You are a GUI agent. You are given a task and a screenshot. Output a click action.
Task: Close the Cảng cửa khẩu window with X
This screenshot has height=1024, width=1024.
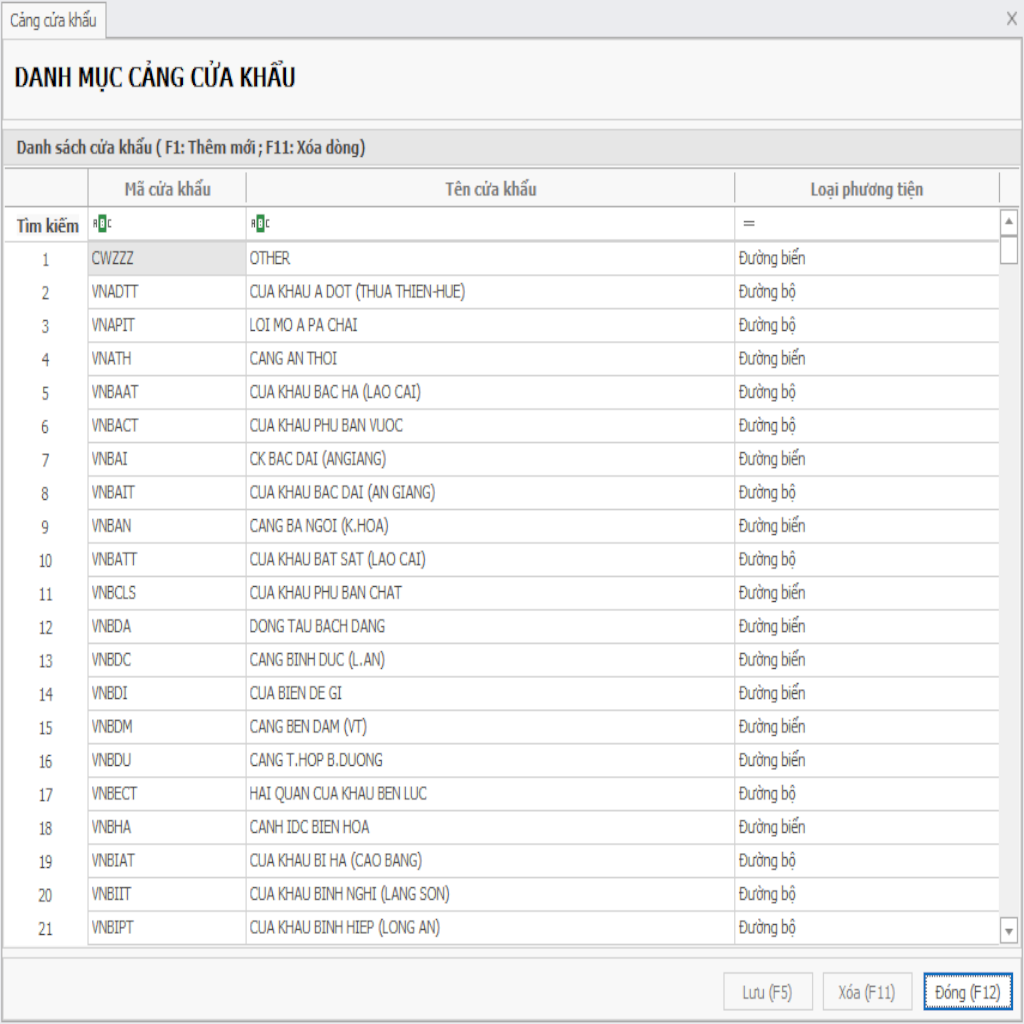(x=1011, y=19)
